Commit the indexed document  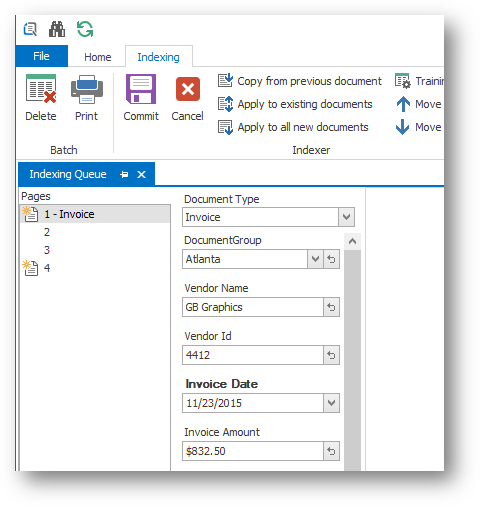[x=141, y=97]
